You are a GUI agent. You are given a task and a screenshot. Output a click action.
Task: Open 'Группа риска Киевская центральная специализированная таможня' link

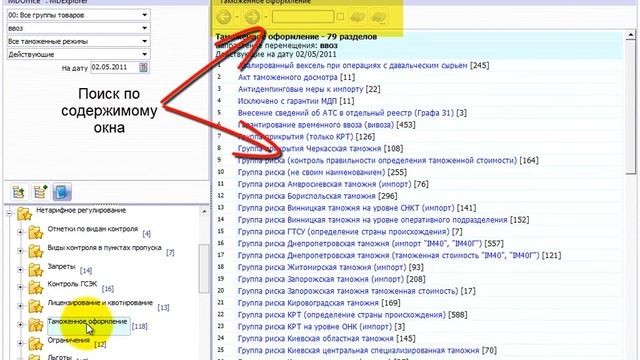tap(358, 350)
